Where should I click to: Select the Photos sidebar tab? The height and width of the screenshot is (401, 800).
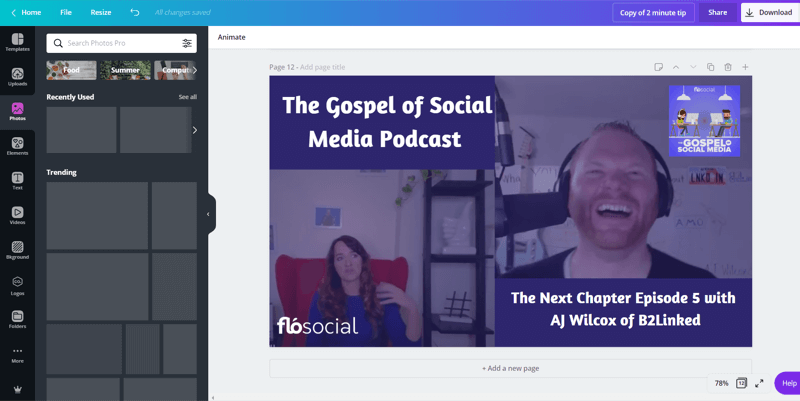tap(17, 112)
